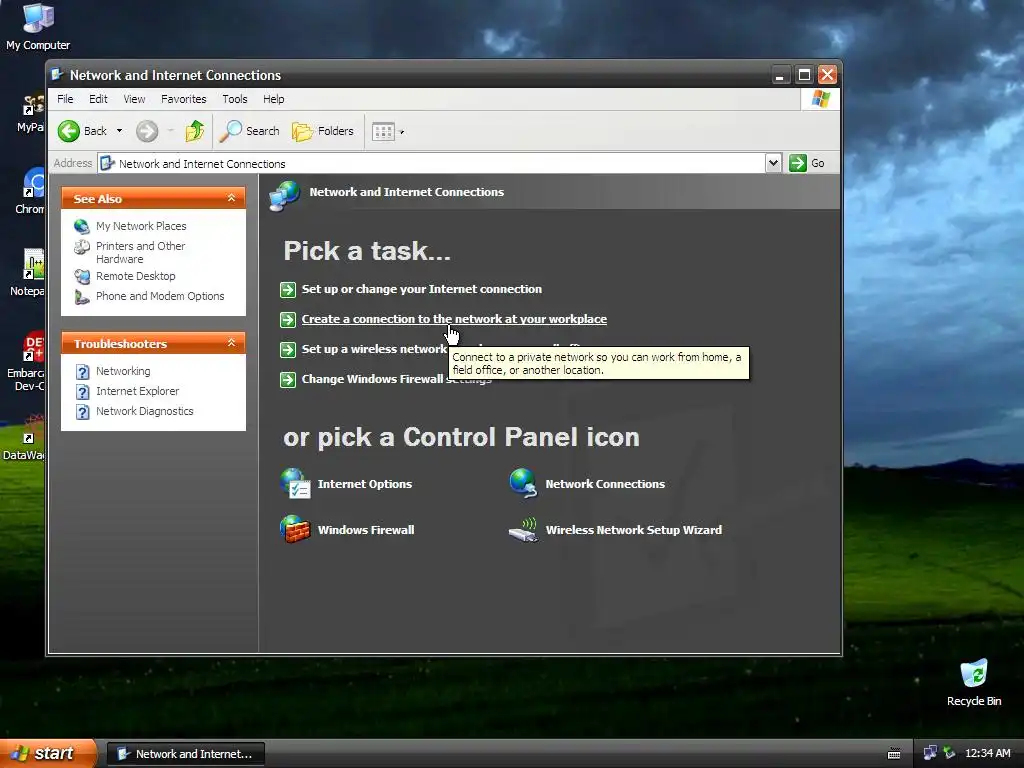Viewport: 1024px width, 768px height.
Task: Select Create a connection to workplace network
Action: pos(454,319)
